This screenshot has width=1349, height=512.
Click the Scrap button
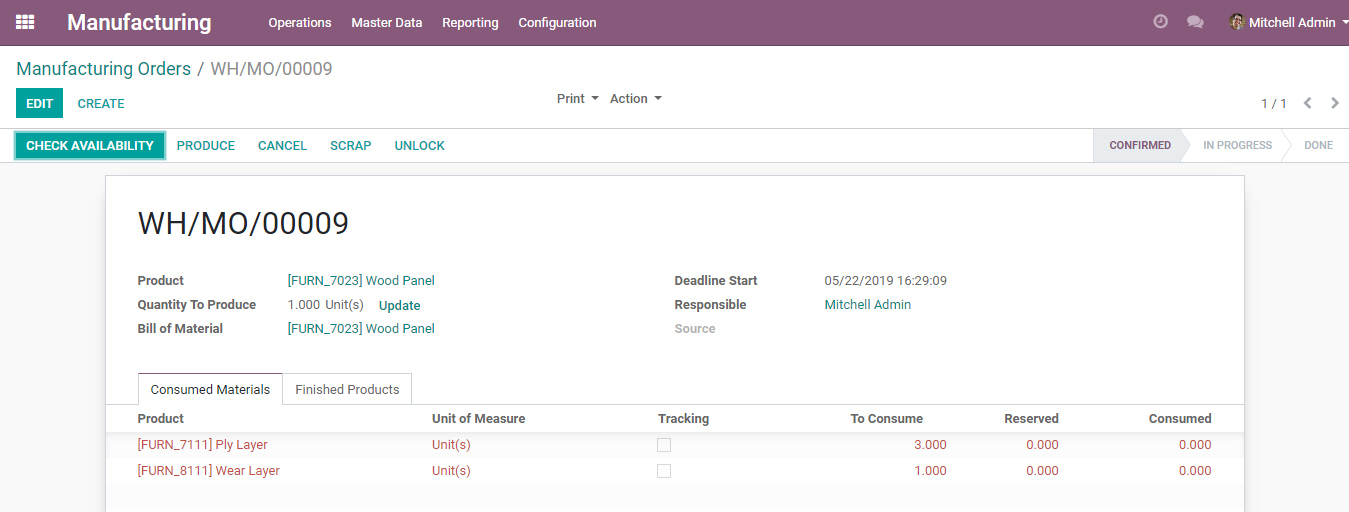click(351, 145)
